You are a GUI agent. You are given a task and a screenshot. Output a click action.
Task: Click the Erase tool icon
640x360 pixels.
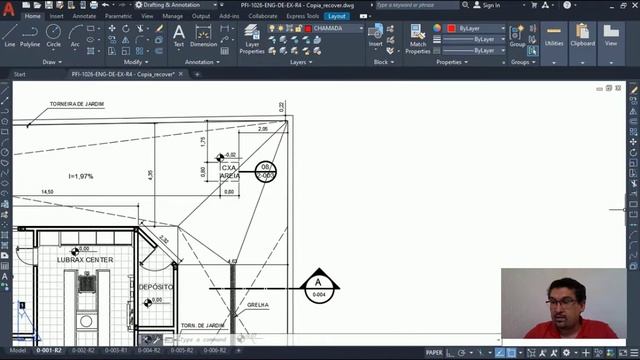point(159,29)
